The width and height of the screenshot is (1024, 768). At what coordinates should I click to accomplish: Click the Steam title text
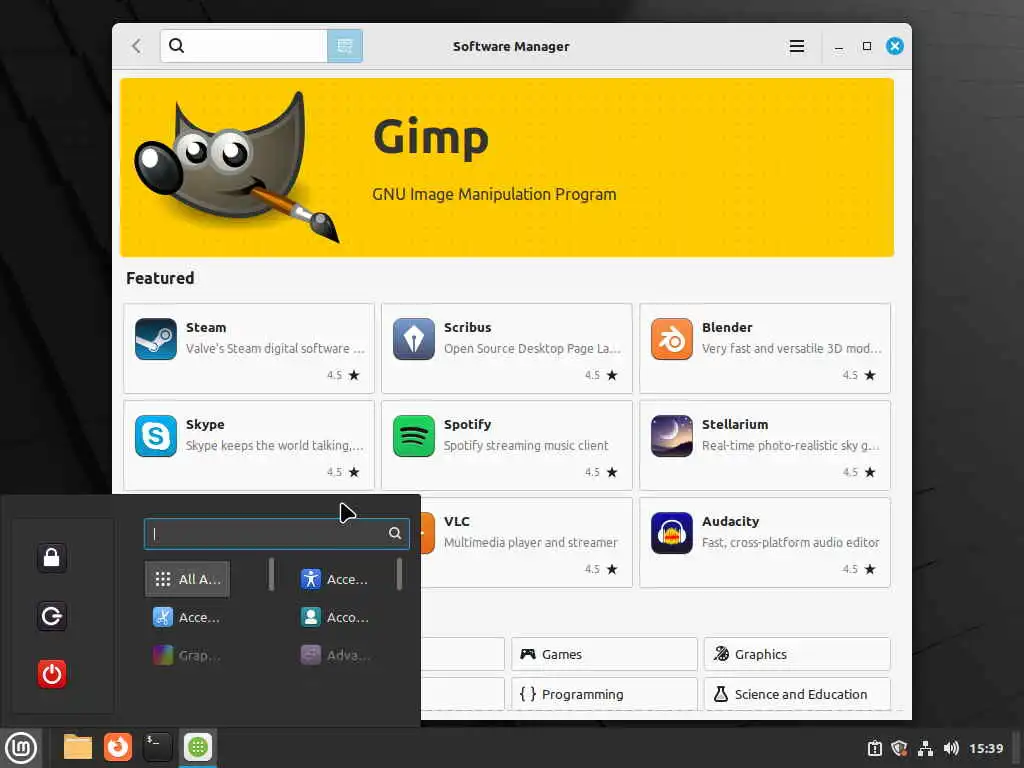(x=206, y=327)
